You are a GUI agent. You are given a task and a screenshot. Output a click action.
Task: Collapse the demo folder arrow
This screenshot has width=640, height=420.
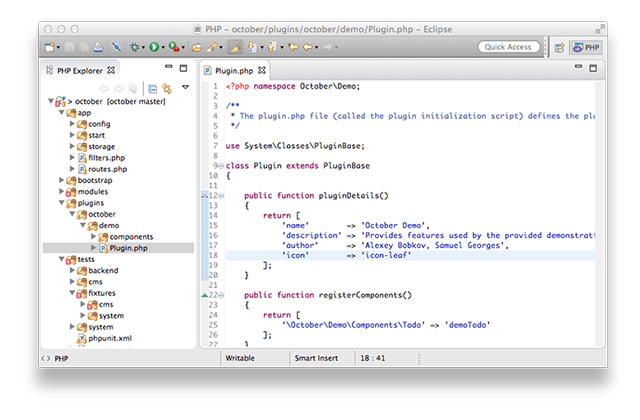pos(82,225)
